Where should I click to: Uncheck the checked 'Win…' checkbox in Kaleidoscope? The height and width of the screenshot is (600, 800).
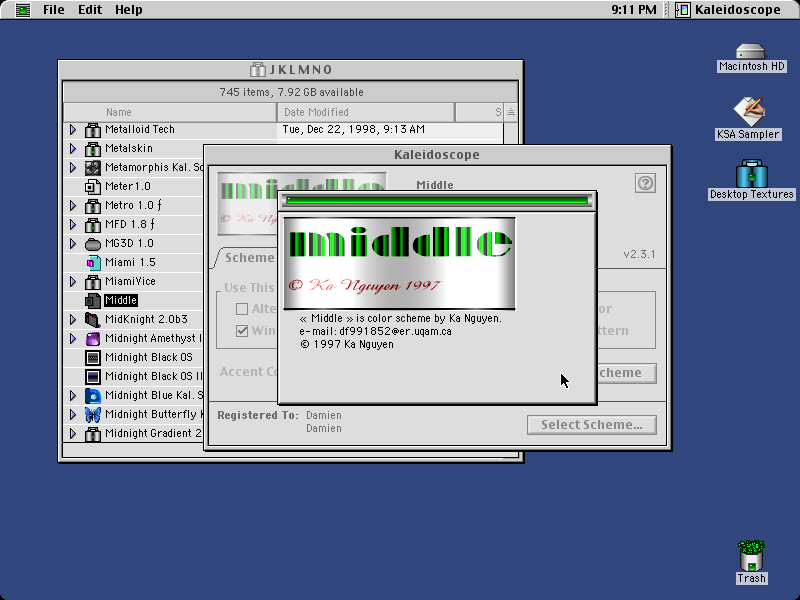242,331
